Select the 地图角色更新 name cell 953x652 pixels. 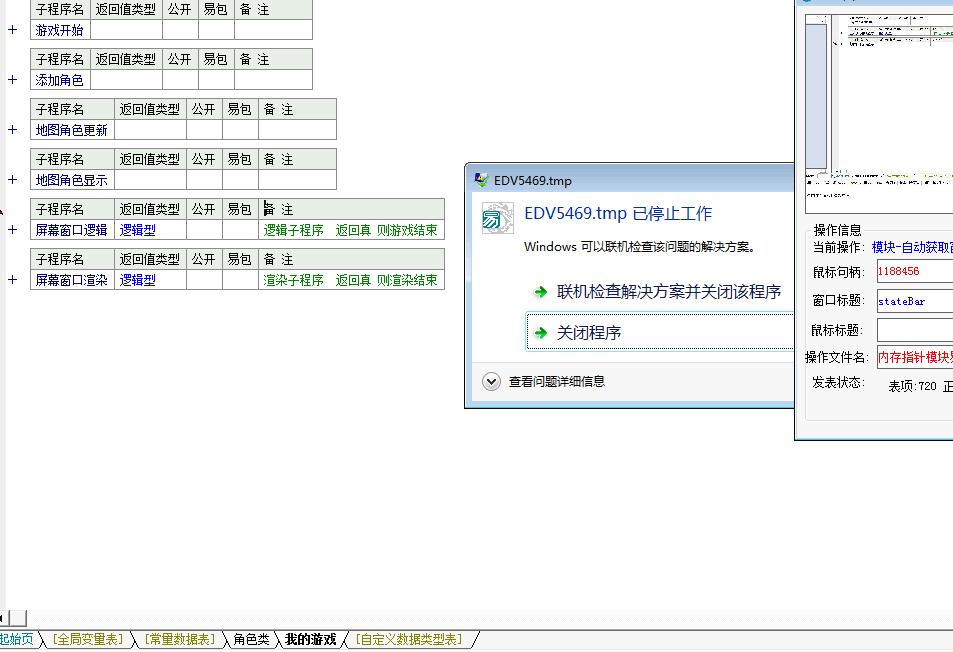pos(72,129)
